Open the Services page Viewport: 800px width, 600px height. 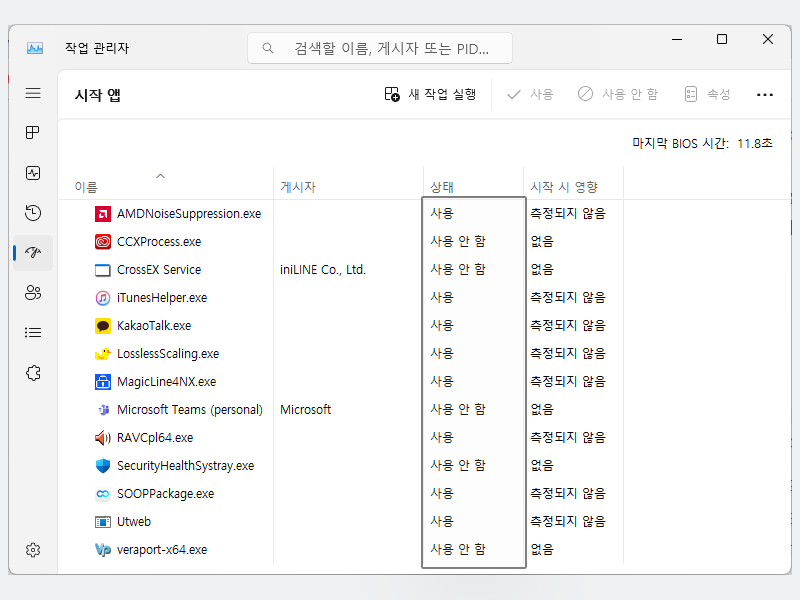(x=33, y=372)
